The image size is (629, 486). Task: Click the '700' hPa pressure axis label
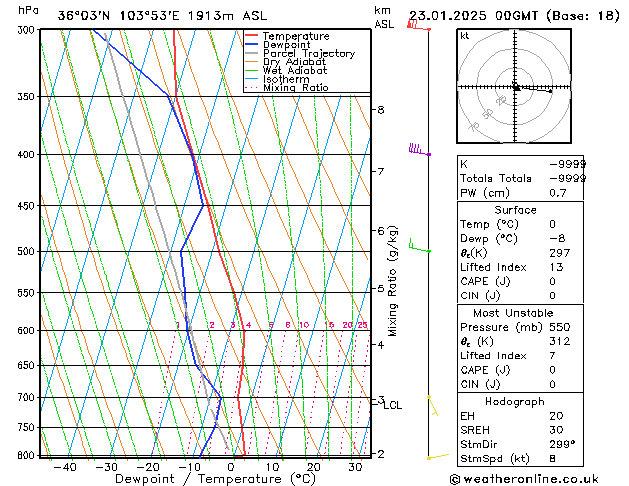point(26,398)
